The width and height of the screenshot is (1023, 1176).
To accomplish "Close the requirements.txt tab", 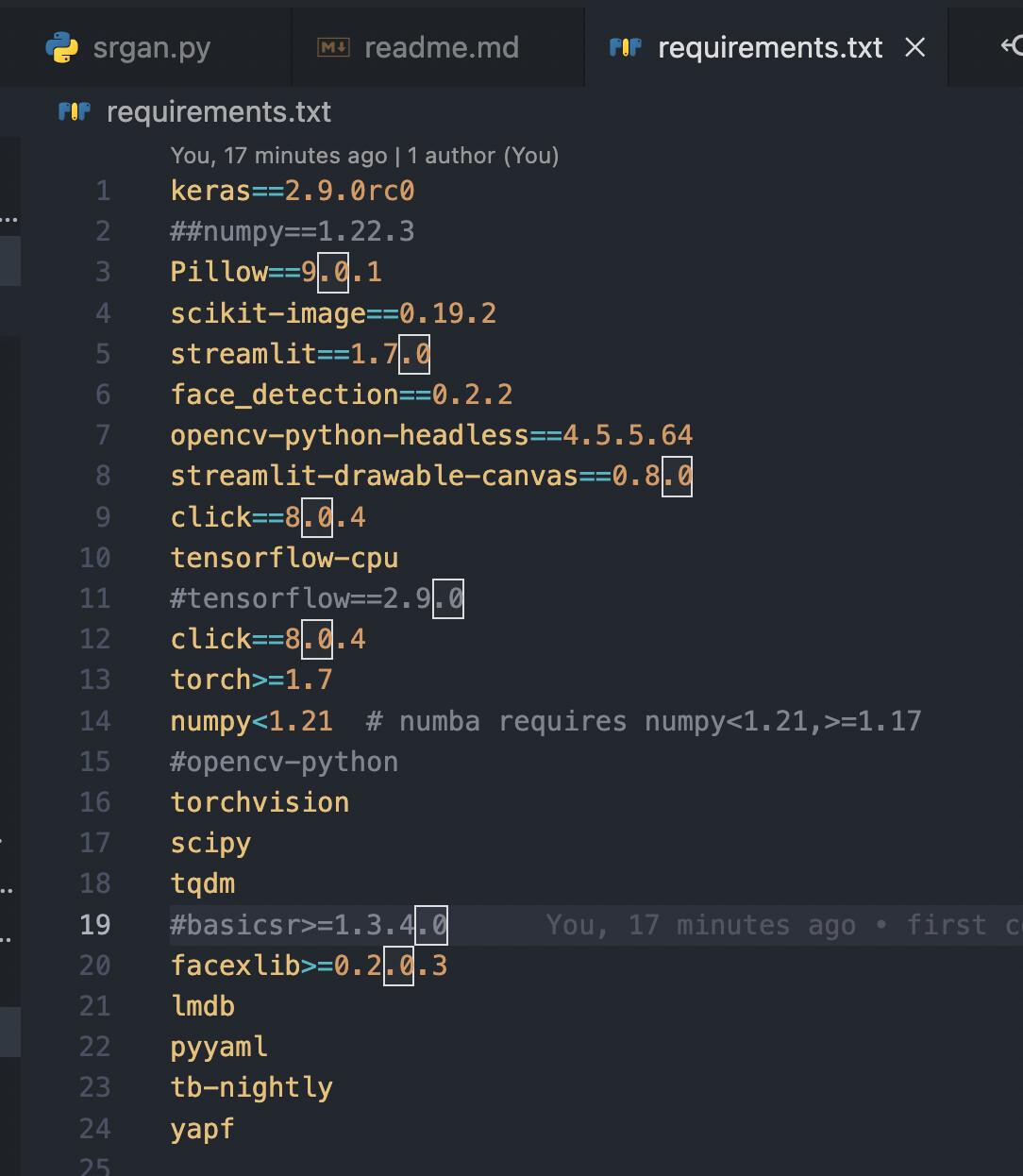I will click(914, 47).
